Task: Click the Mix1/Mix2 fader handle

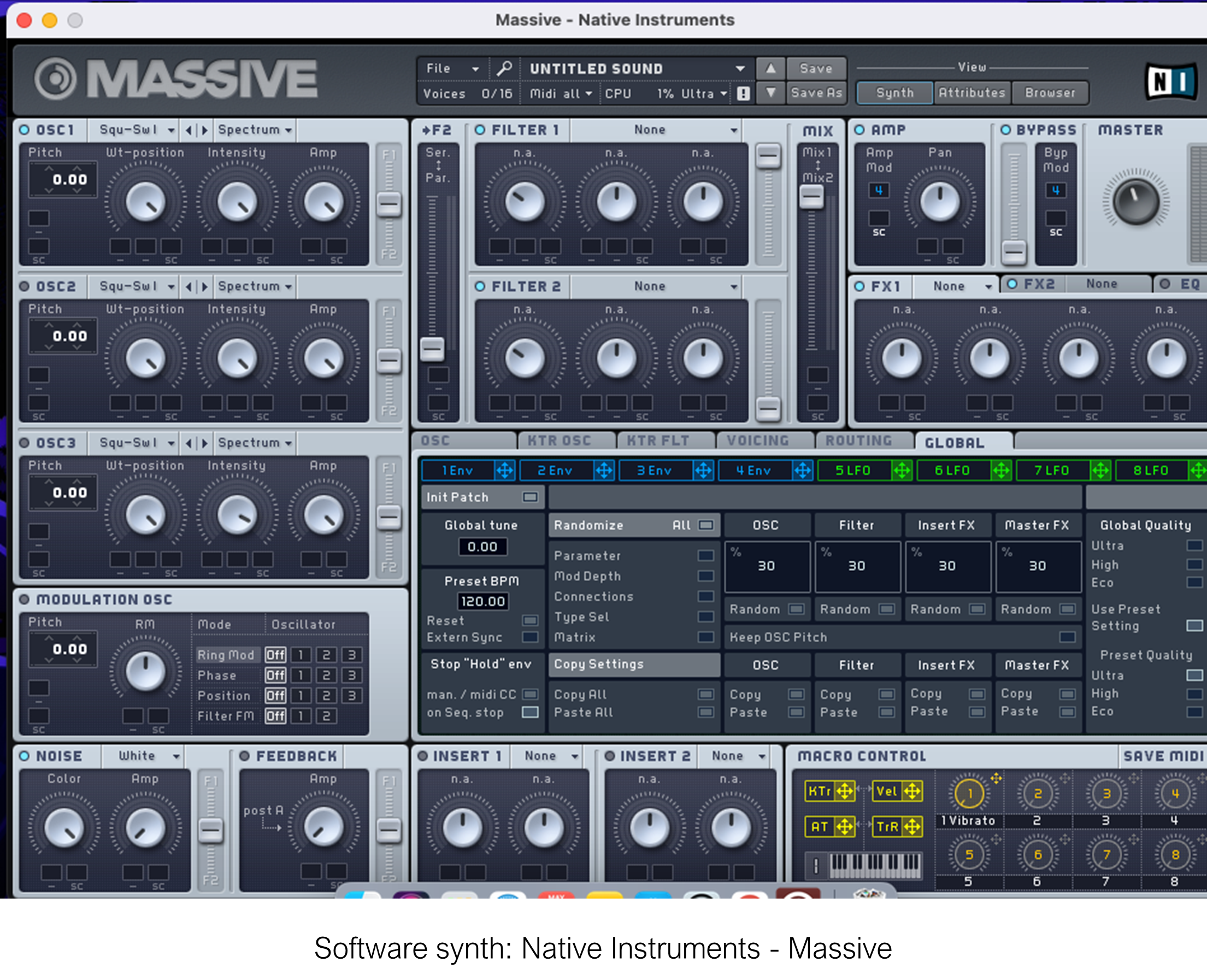Action: click(811, 197)
